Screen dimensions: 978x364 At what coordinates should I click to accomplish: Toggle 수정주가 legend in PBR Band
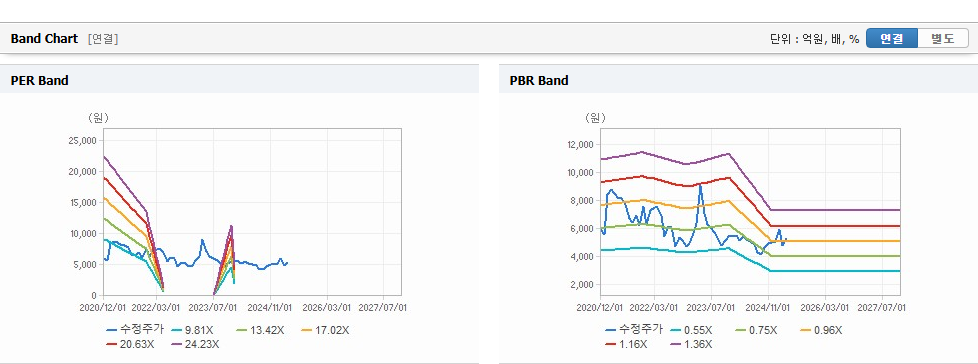(634, 330)
